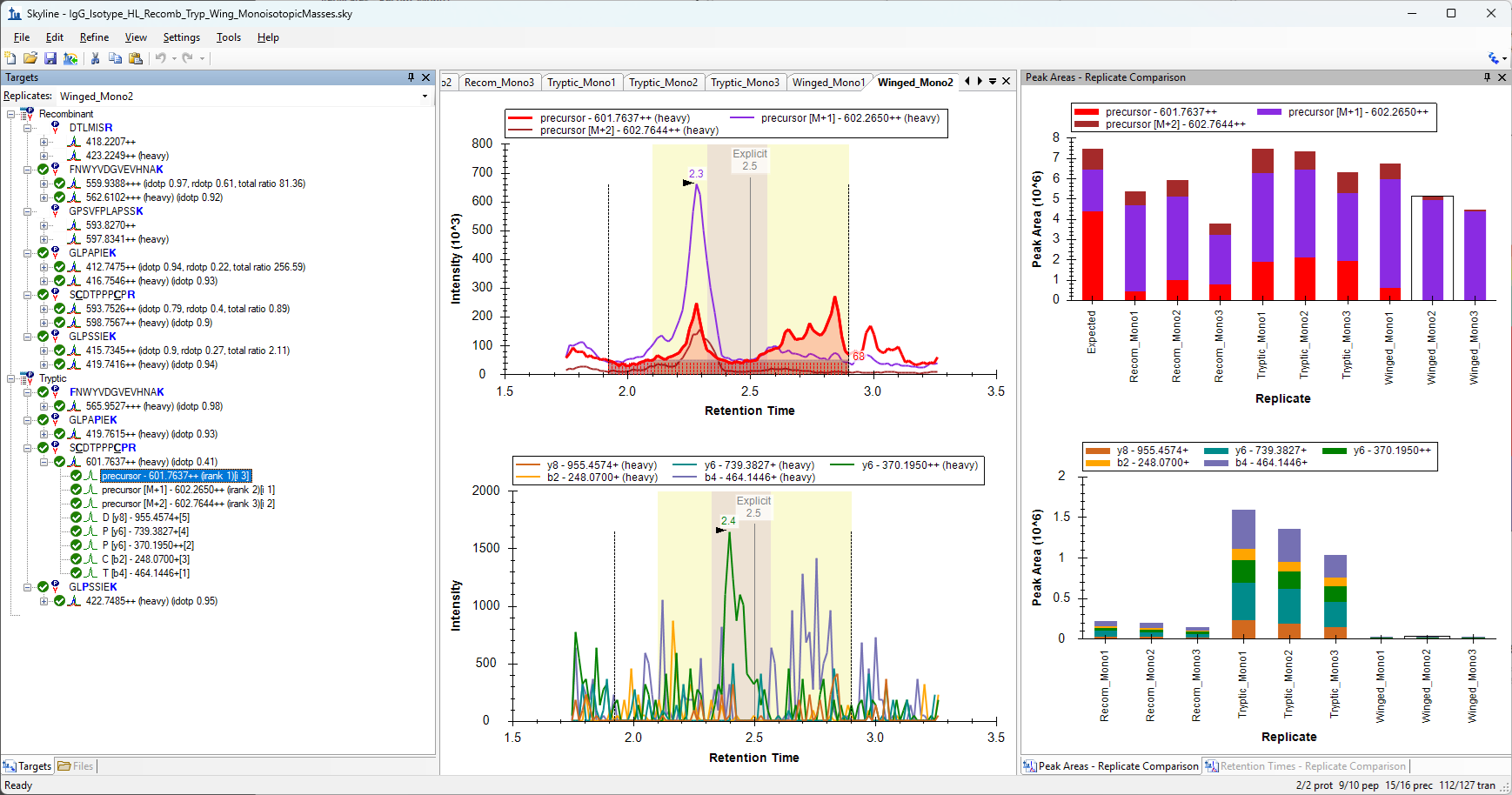
Task: Toggle auto-hide pin on Targets panel
Action: (411, 77)
